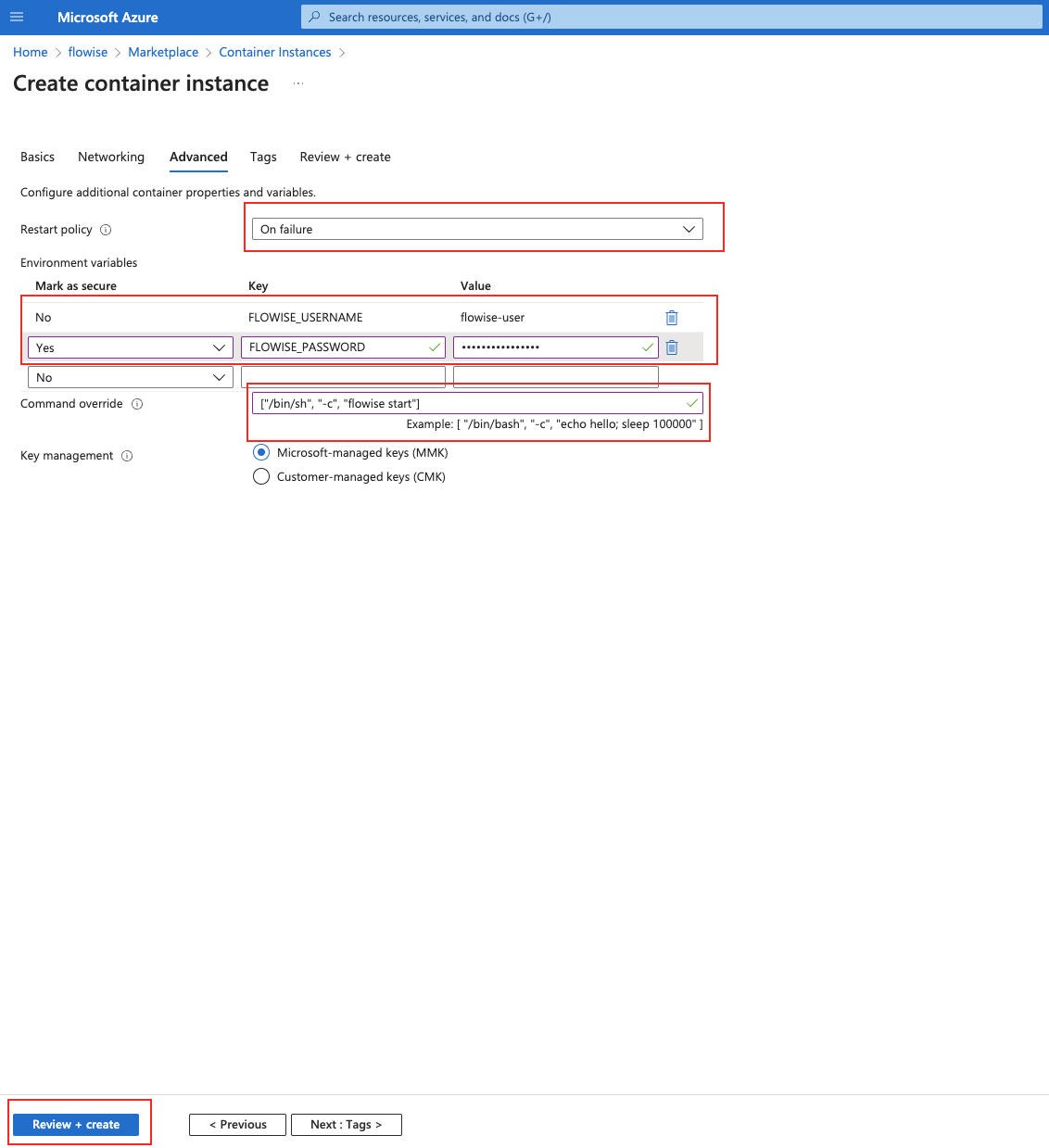Open the ellipsis menu beside page title
1049x1148 pixels.
point(298,83)
